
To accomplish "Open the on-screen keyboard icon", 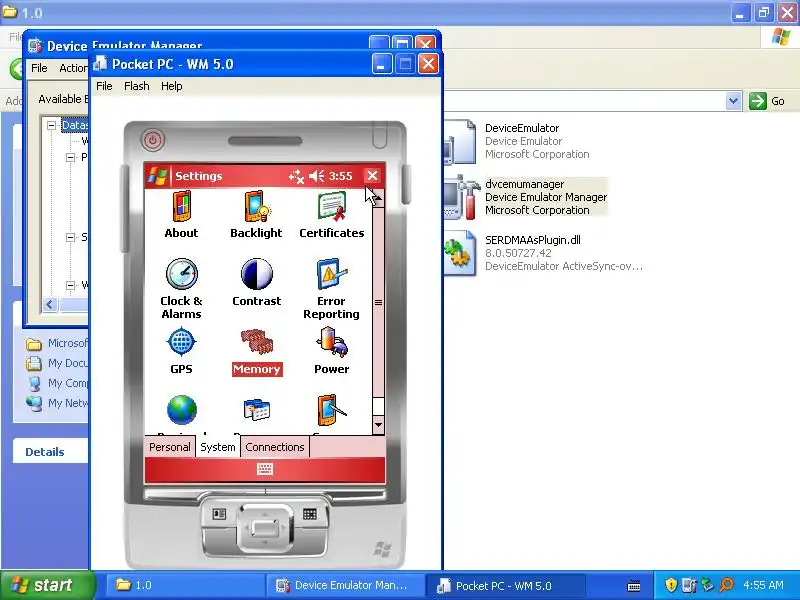I will tap(265, 469).
